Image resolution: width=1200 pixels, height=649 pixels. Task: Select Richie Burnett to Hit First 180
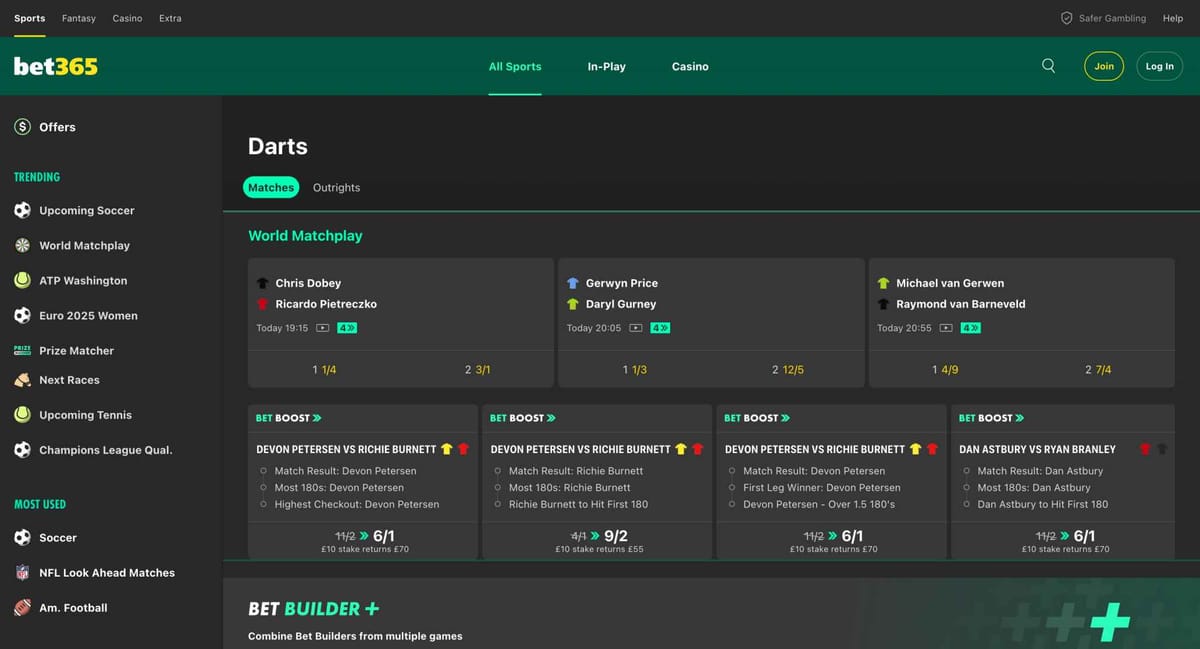[x=578, y=504]
